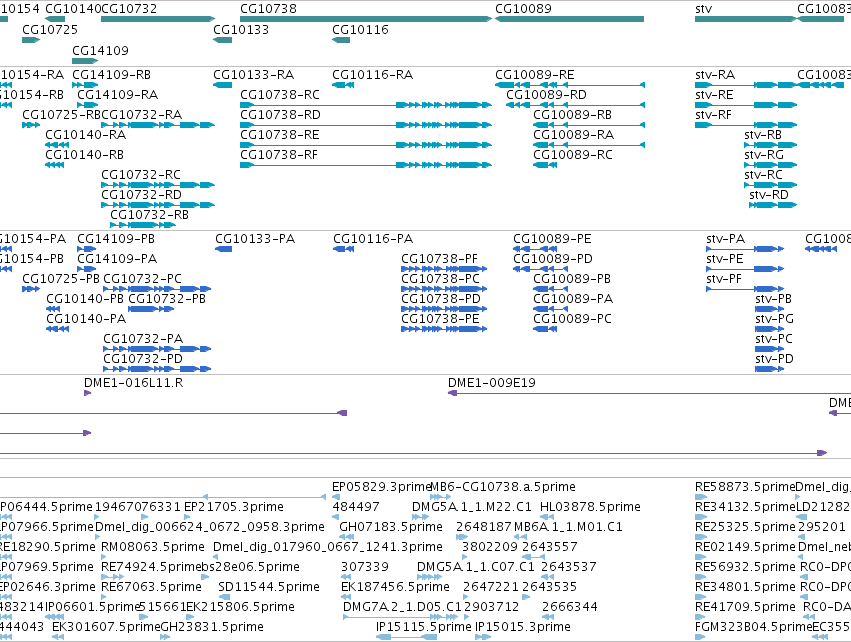The image size is (851, 642).
Task: Select the CG10089 gene bar
Action: [569, 19]
